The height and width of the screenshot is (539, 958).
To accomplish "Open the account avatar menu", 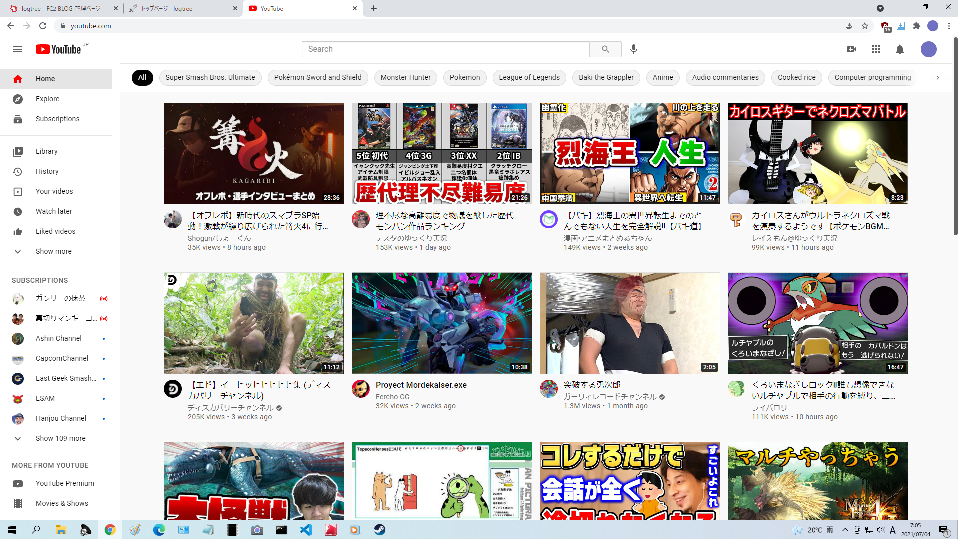I will coord(929,49).
